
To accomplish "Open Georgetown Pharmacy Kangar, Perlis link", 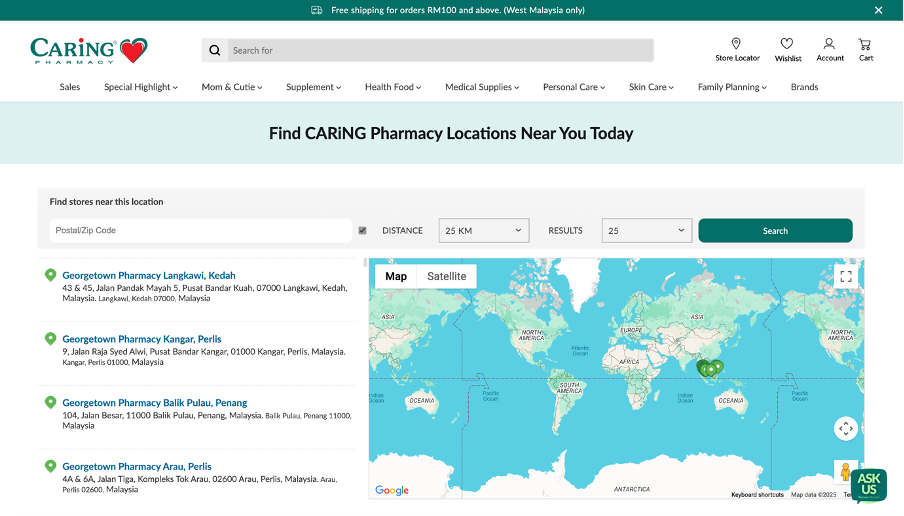I will click(142, 339).
